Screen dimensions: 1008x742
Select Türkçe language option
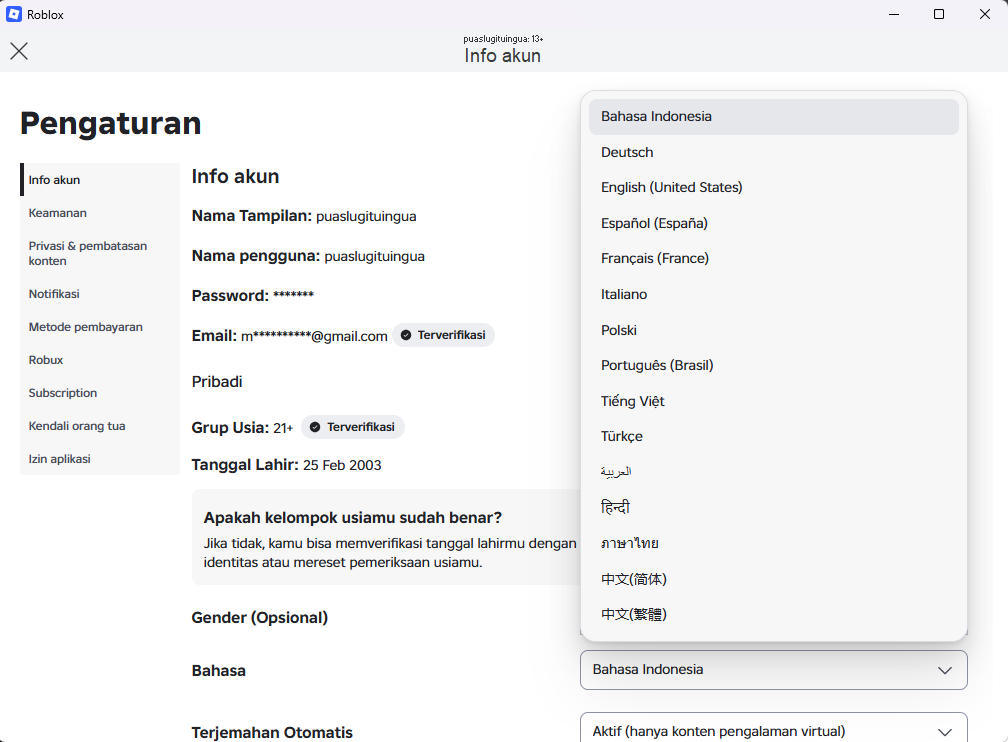(x=773, y=437)
